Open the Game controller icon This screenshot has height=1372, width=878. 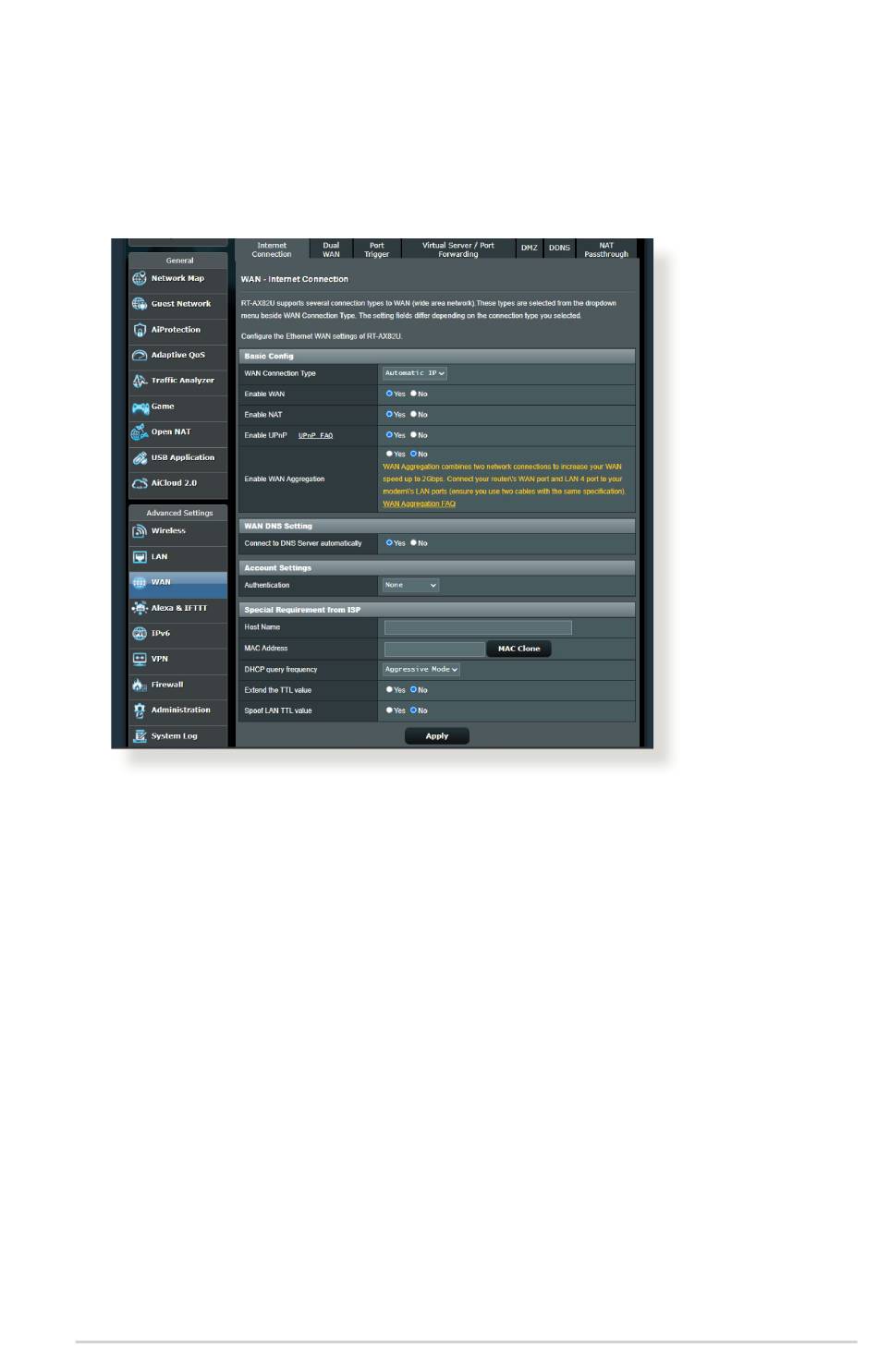click(x=140, y=407)
